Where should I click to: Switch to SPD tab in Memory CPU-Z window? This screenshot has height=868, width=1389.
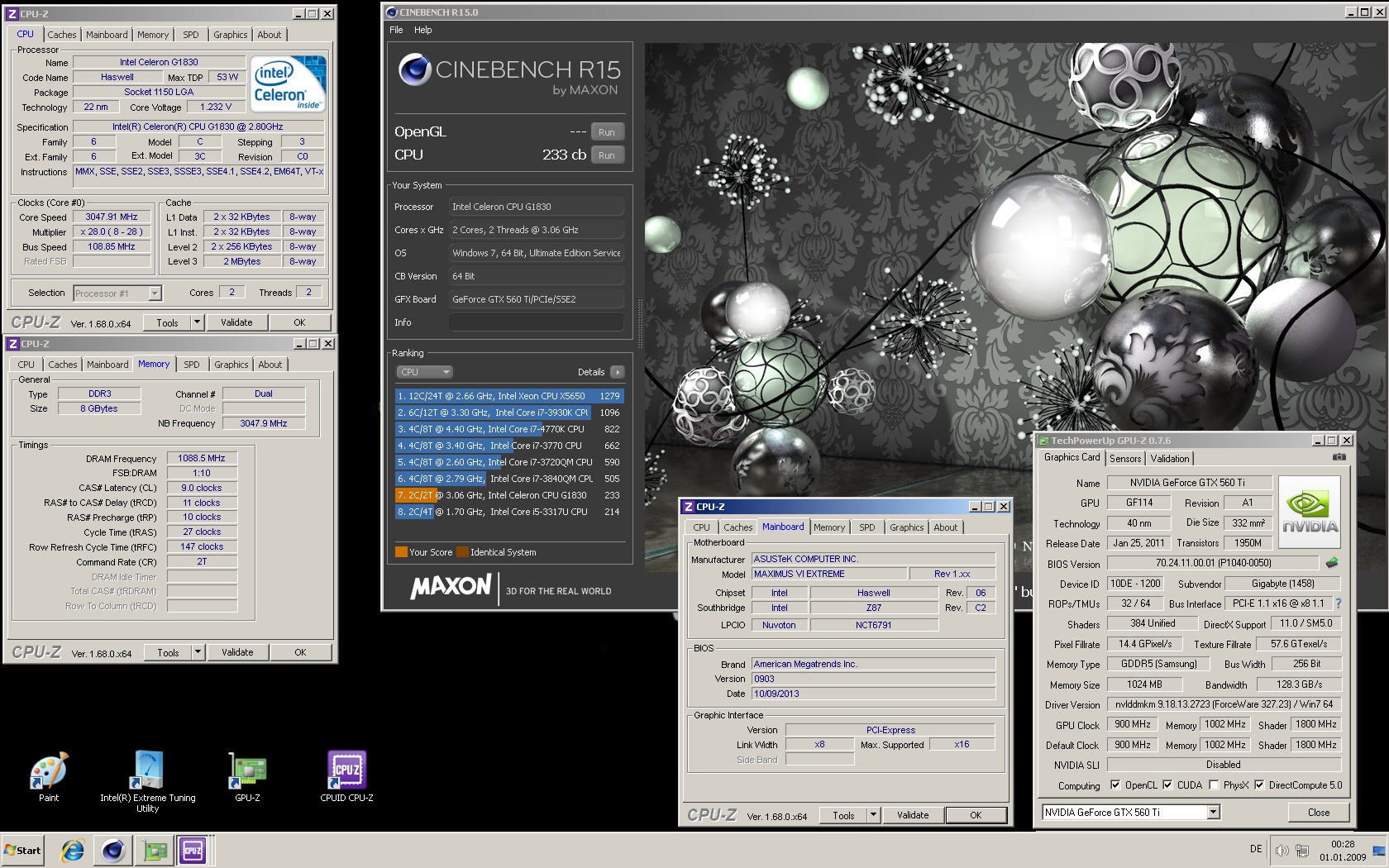(192, 365)
